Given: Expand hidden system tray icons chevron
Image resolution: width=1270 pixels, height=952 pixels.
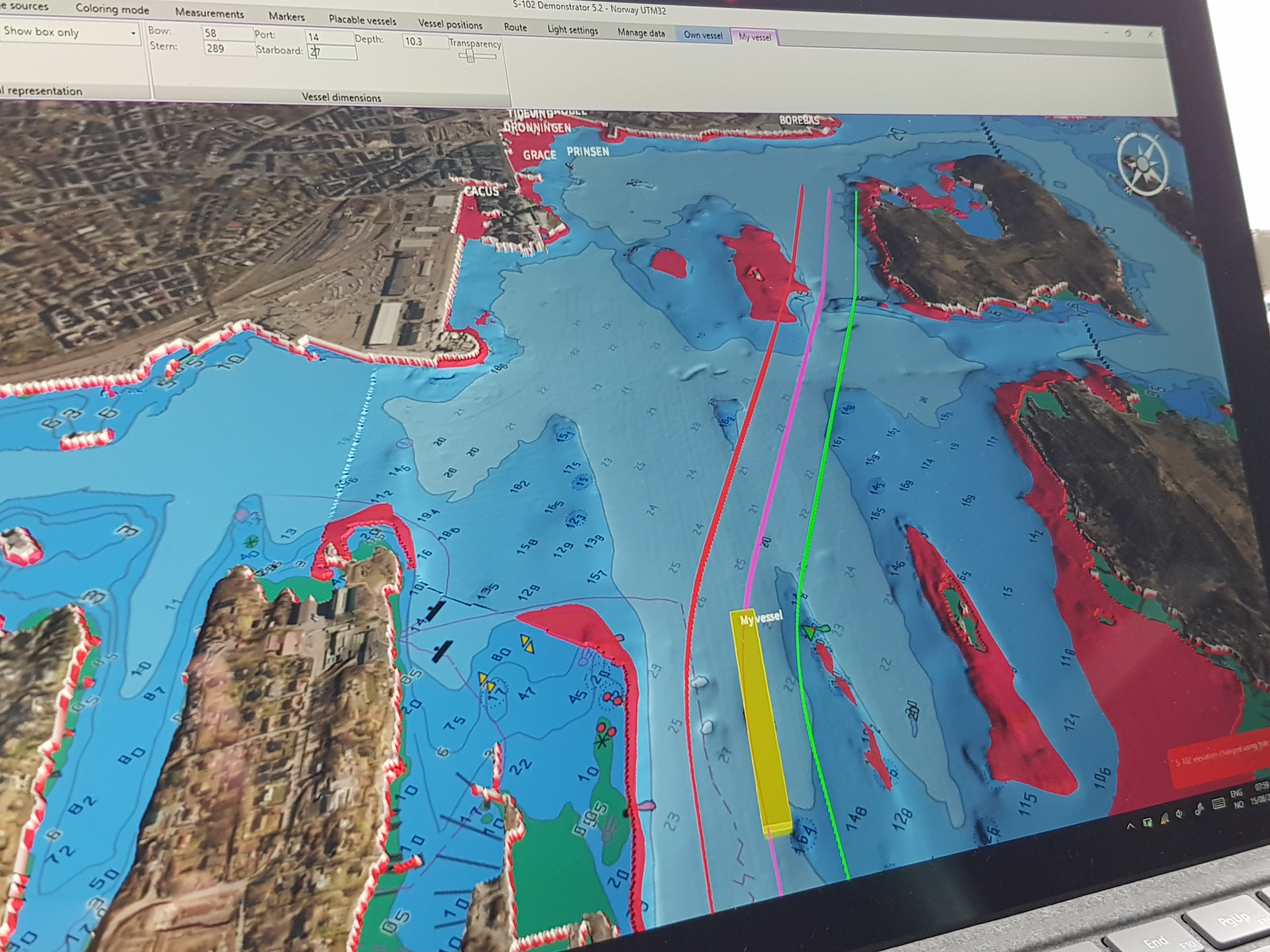Looking at the screenshot, I should click(x=1130, y=826).
